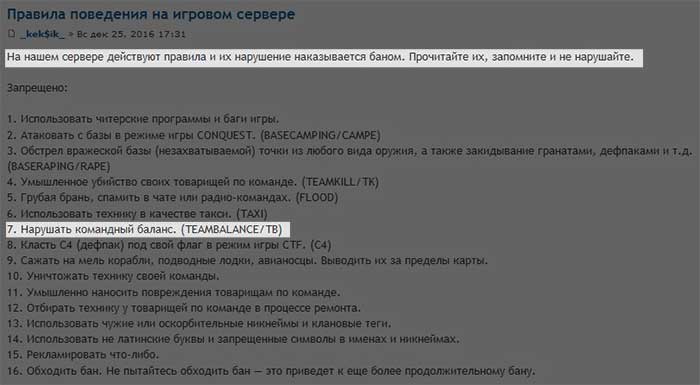Click rule 12 about отбирать технику при ремонте

click(184, 308)
